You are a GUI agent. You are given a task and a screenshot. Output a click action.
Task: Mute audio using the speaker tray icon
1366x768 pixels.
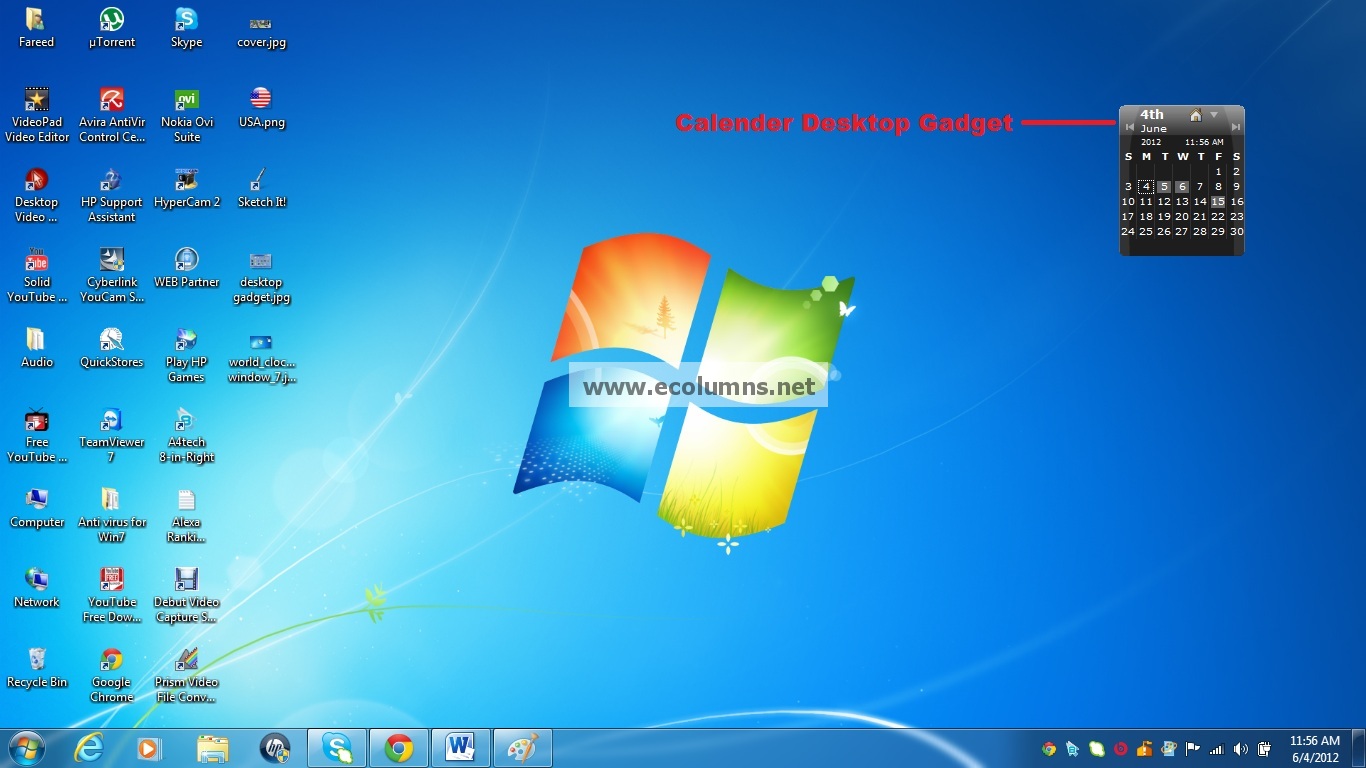pos(1240,747)
